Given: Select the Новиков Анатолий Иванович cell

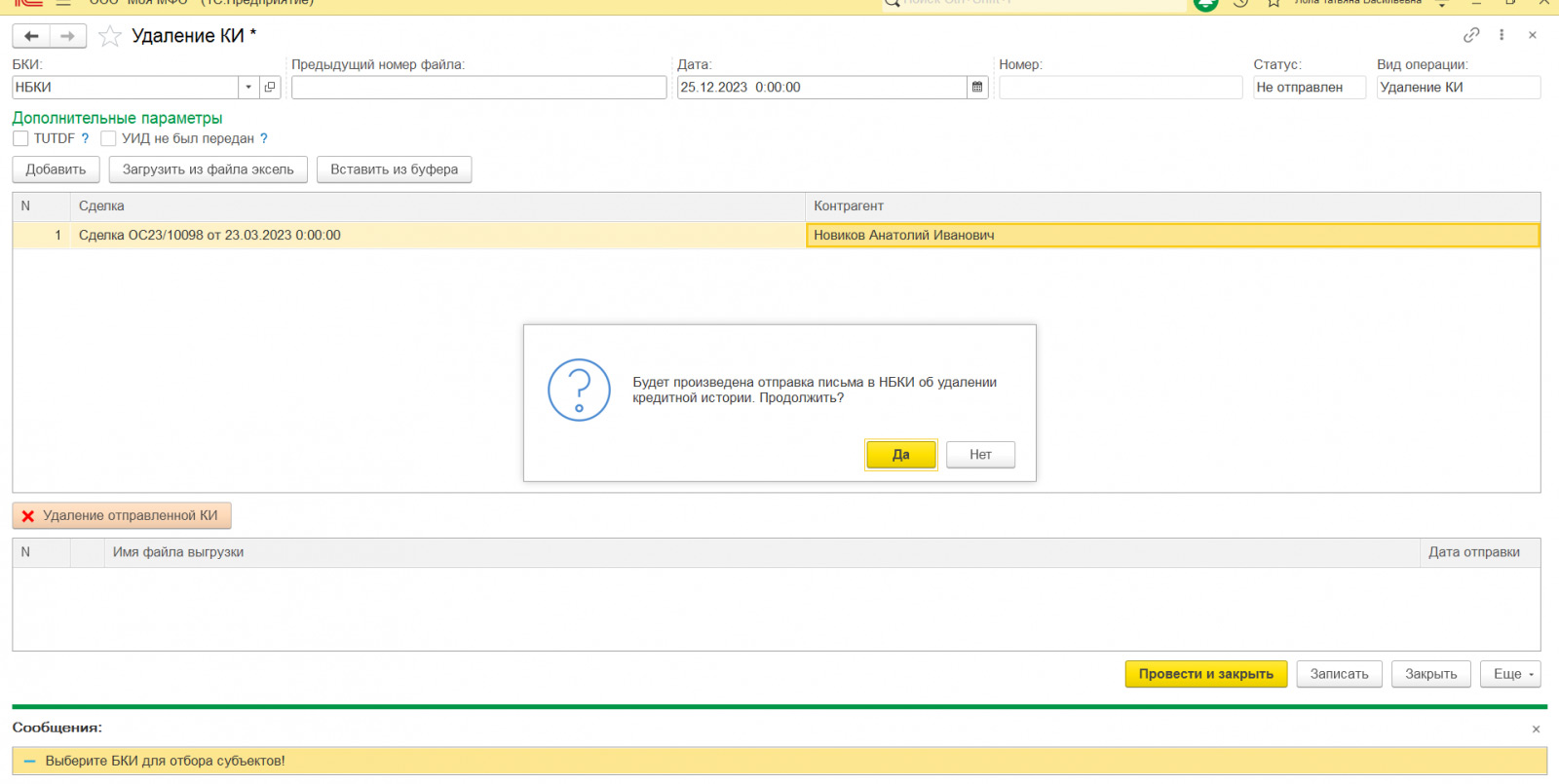Looking at the screenshot, I should coord(1173,235).
